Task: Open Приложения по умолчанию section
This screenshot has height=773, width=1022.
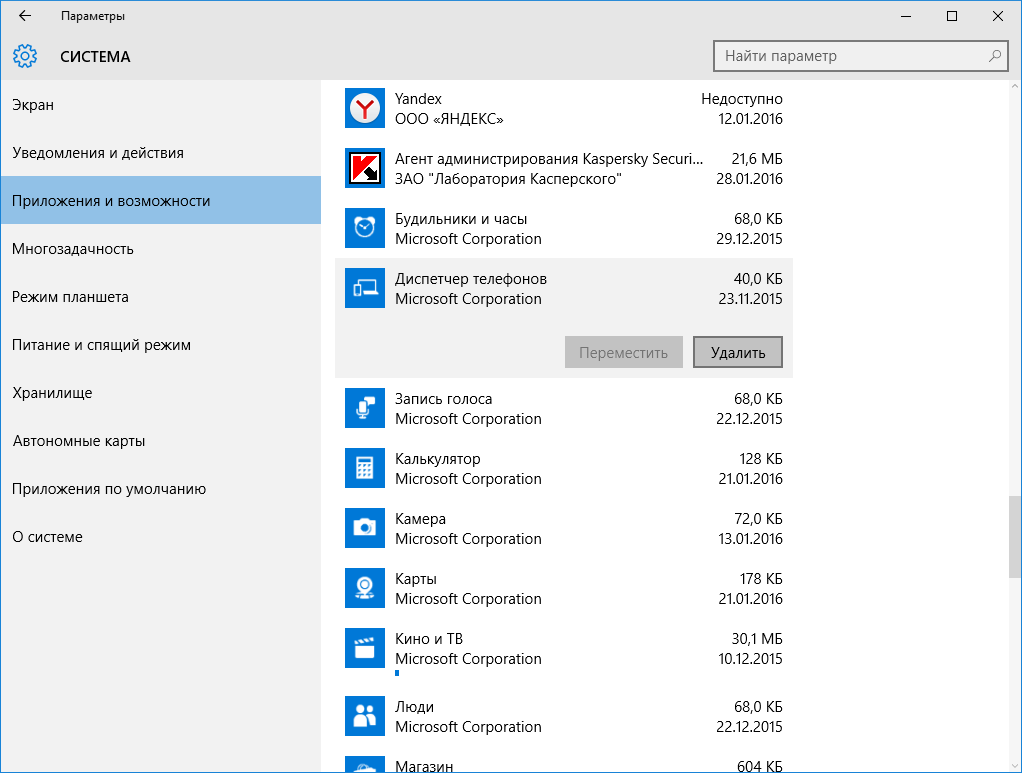Action: tap(161, 489)
